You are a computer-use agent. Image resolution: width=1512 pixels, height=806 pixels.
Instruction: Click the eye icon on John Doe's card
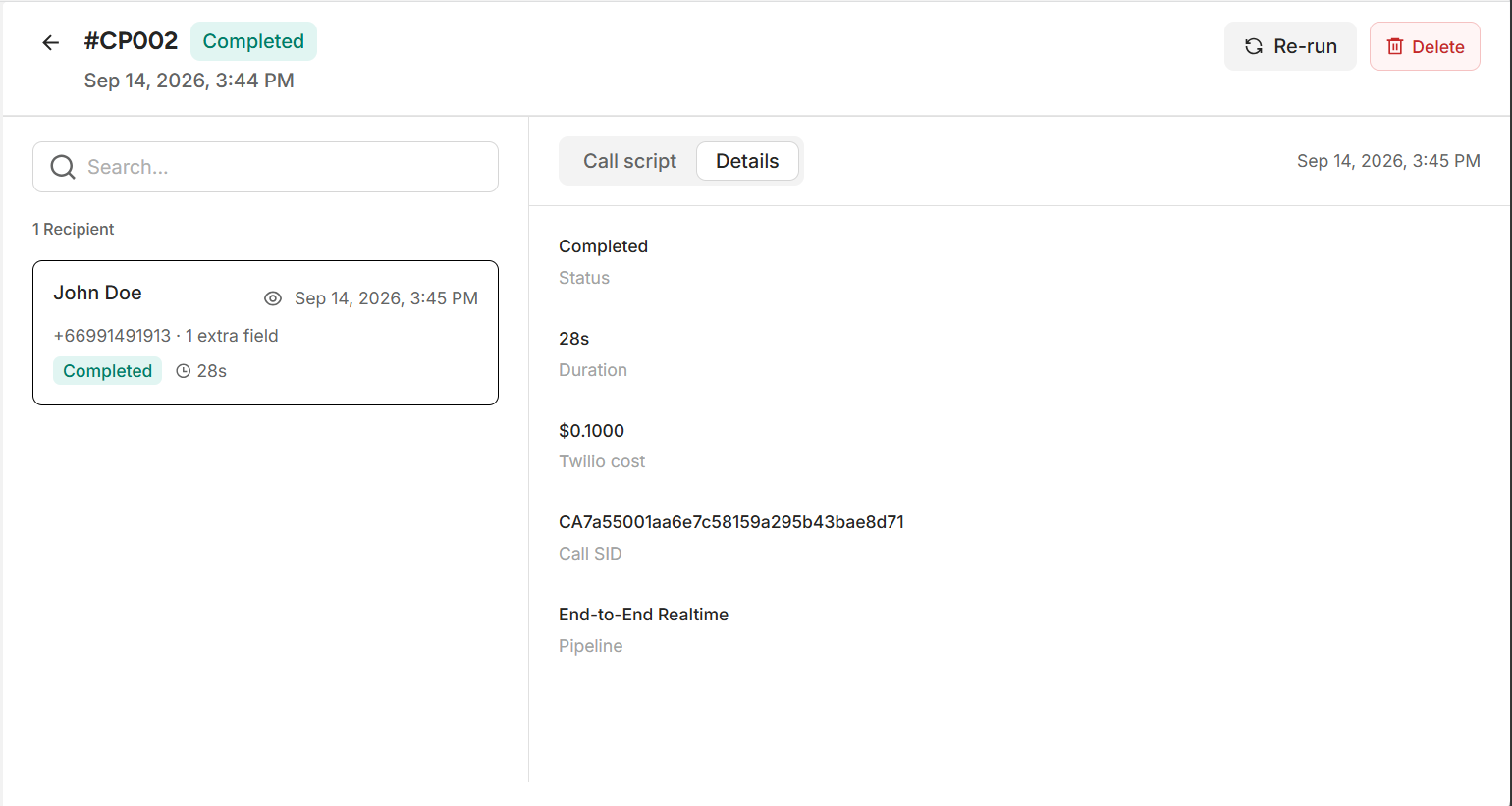[273, 298]
